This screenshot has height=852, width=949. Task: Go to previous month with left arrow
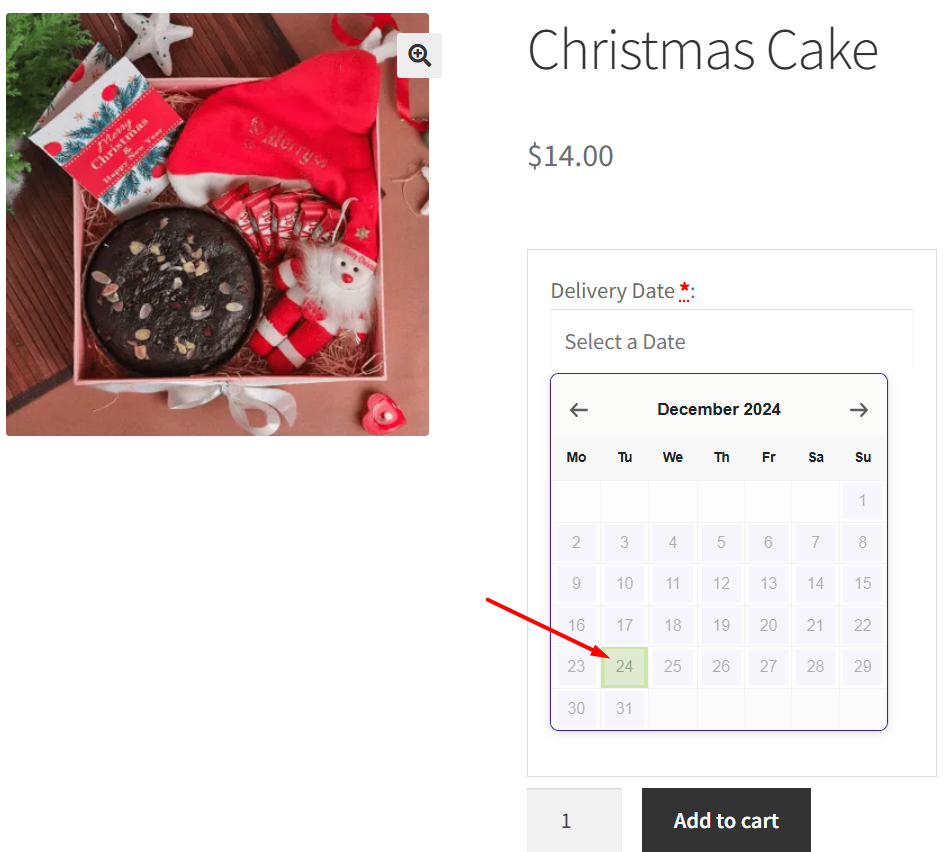point(579,410)
